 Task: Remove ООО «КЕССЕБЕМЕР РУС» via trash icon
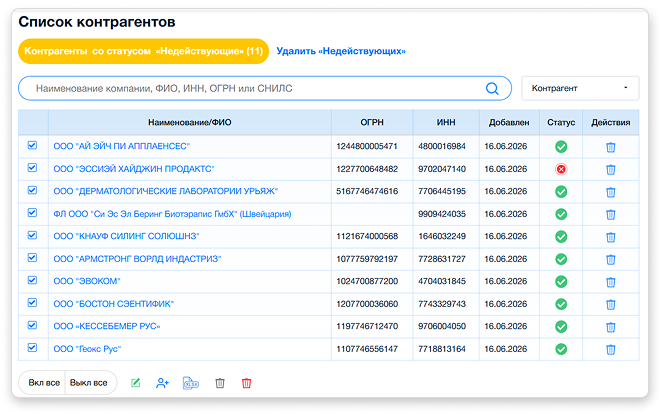pyautogui.click(x=610, y=327)
